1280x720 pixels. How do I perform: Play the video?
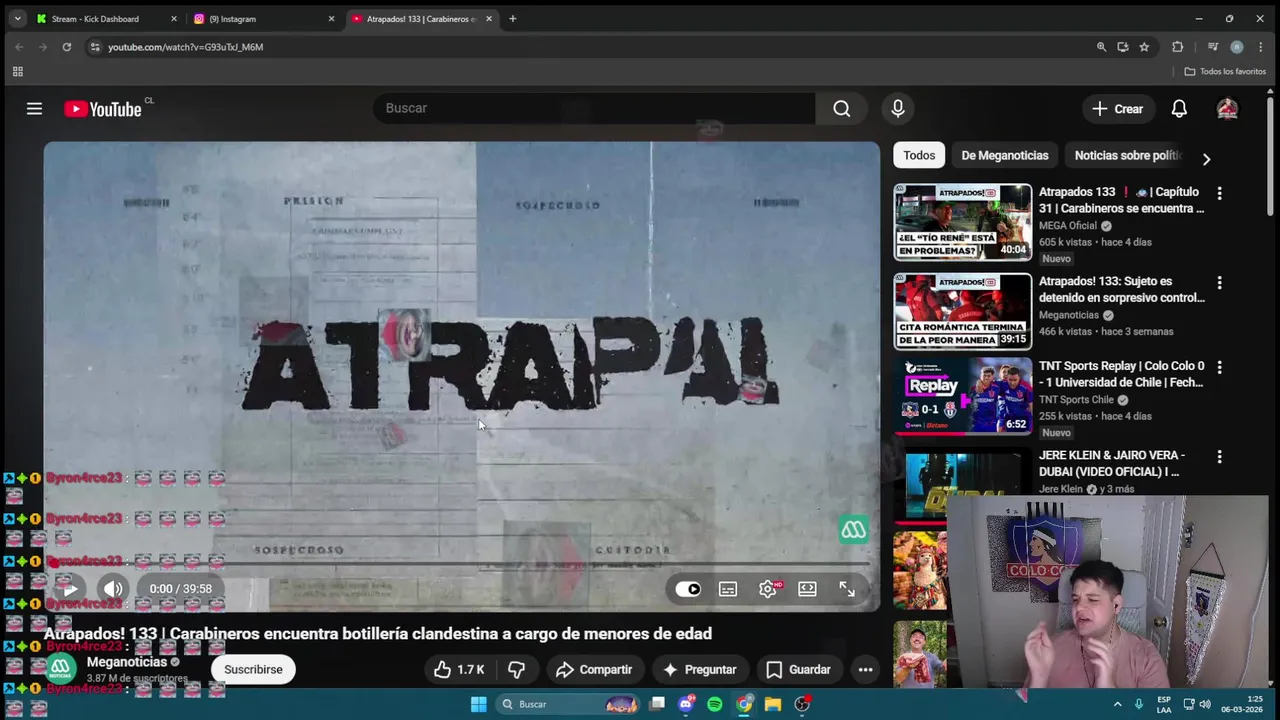70,589
